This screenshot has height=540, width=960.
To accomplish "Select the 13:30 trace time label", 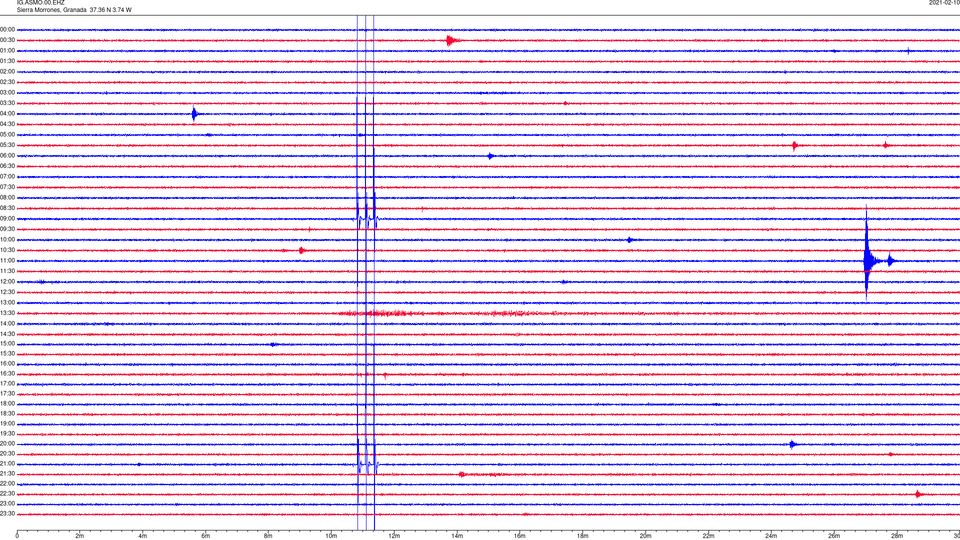I will click(x=7, y=313).
